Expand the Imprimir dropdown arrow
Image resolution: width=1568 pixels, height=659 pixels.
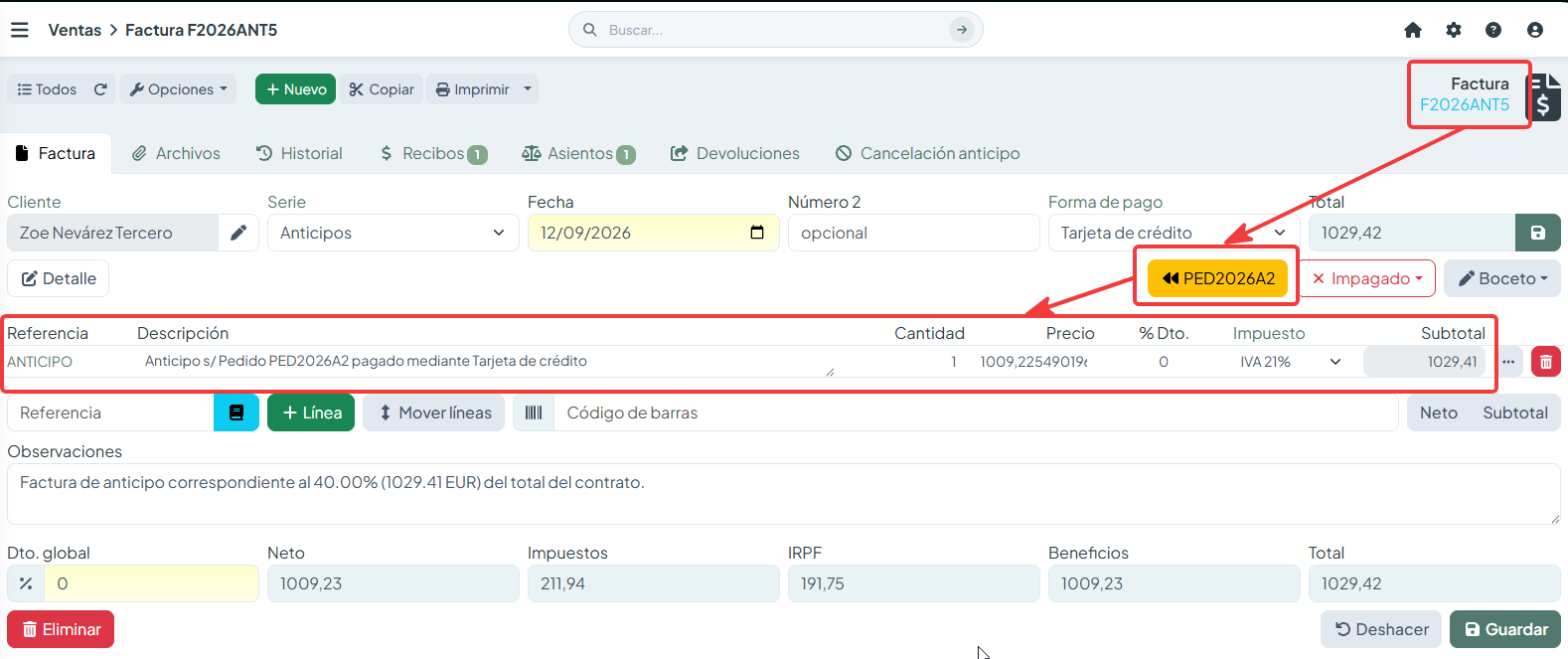(x=528, y=89)
